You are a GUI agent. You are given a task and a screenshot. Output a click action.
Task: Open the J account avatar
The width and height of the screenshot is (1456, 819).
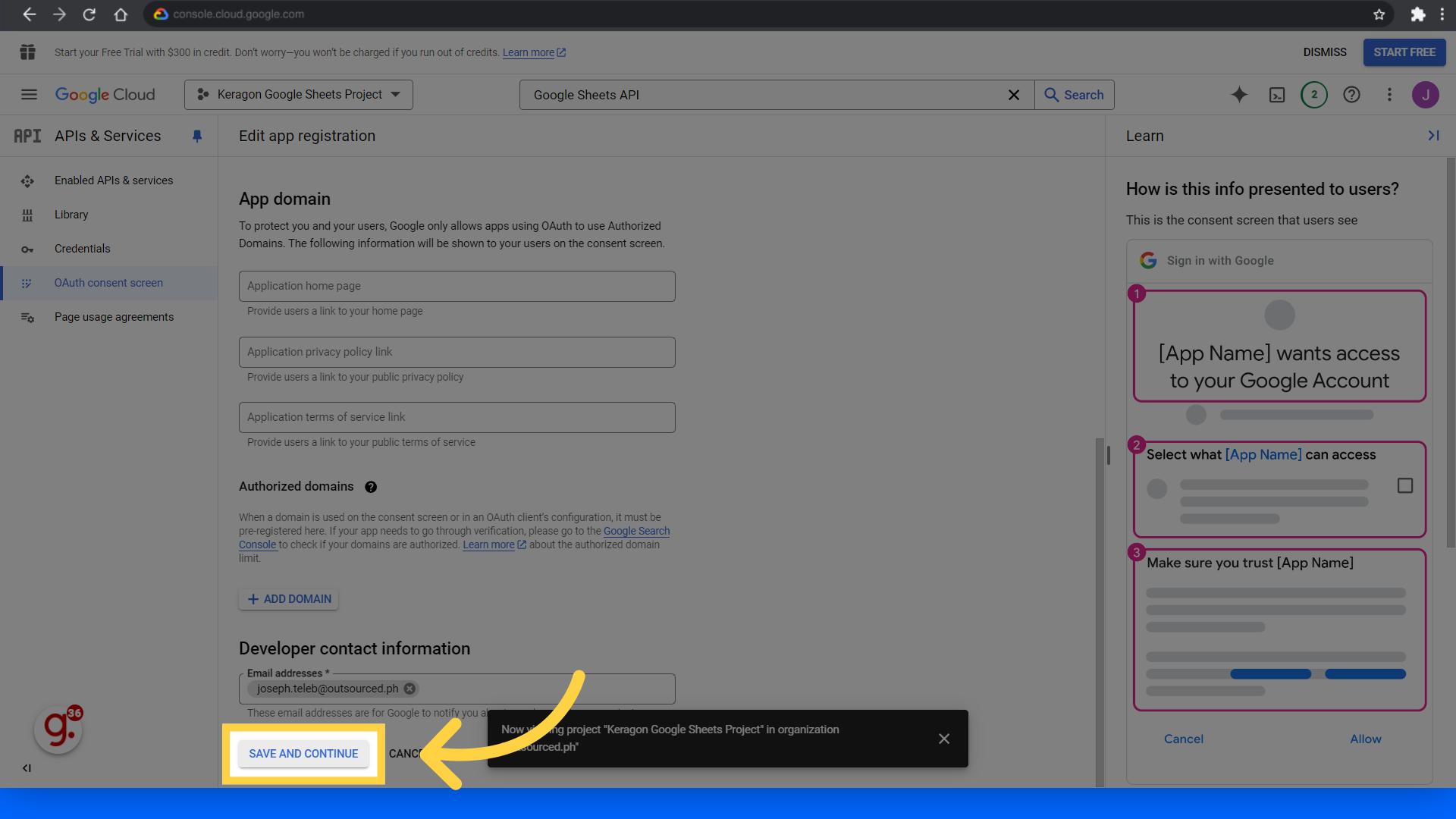tap(1426, 95)
